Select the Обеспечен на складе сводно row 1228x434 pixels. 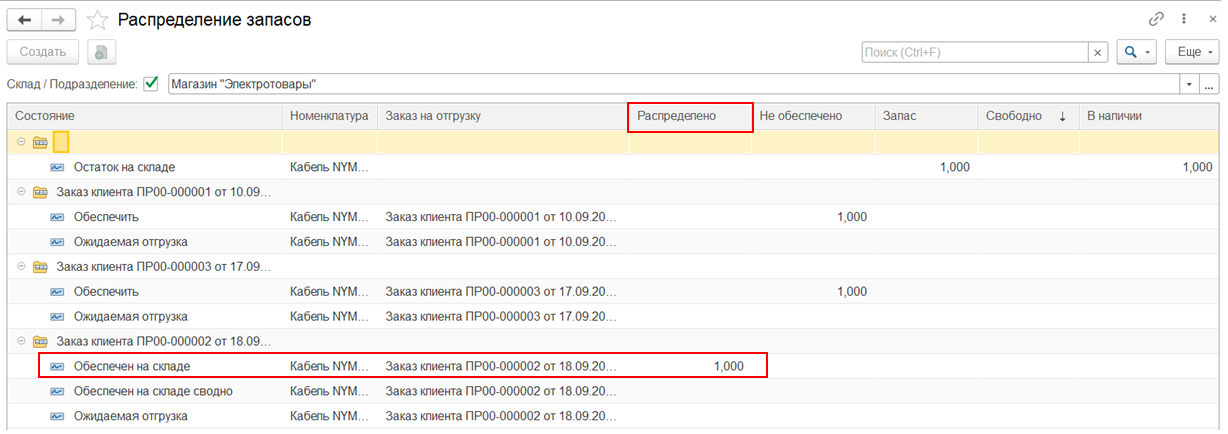click(613, 391)
